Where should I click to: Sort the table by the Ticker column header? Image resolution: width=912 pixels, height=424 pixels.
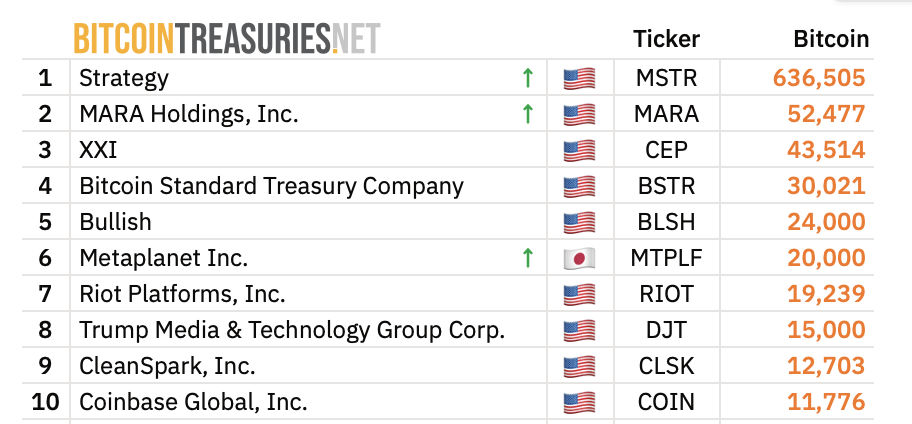pyautogui.click(x=666, y=39)
